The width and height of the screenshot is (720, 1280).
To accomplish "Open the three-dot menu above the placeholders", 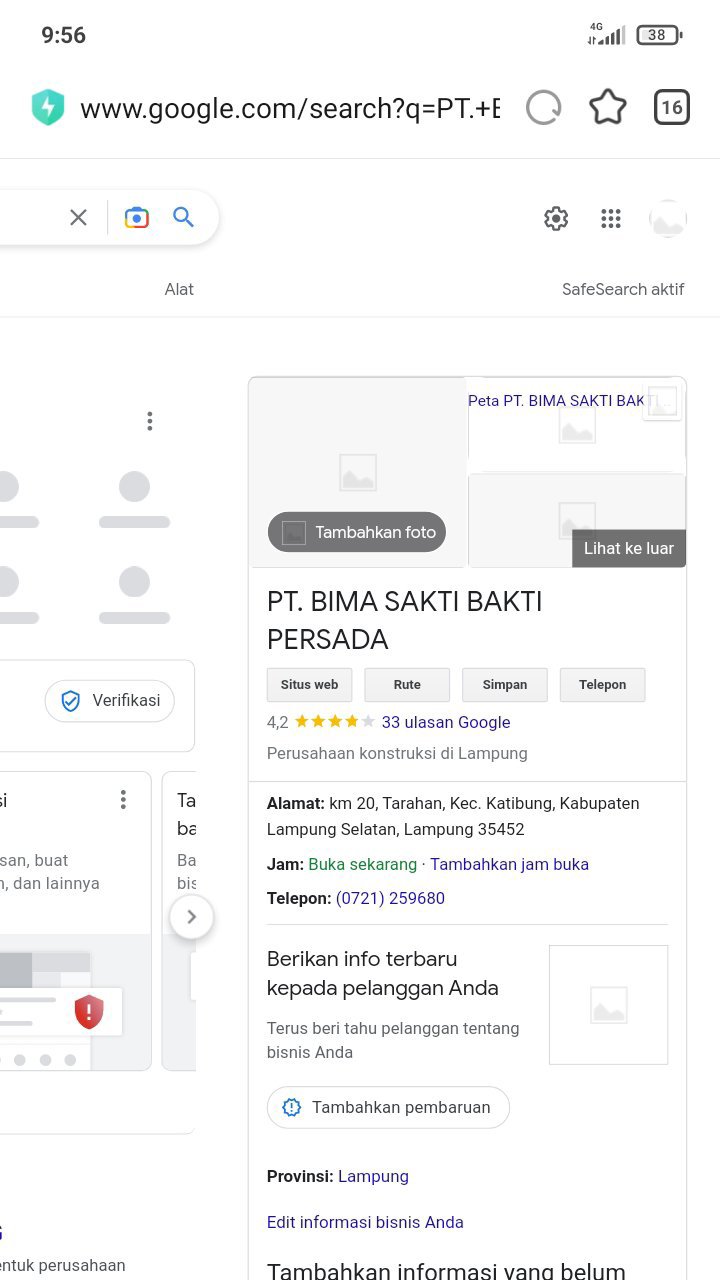I will (x=150, y=421).
